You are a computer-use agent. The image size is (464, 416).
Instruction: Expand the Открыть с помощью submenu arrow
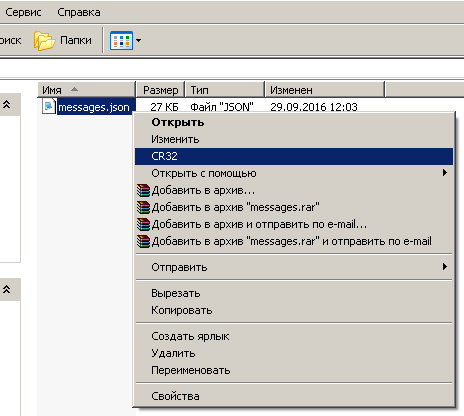(444, 173)
